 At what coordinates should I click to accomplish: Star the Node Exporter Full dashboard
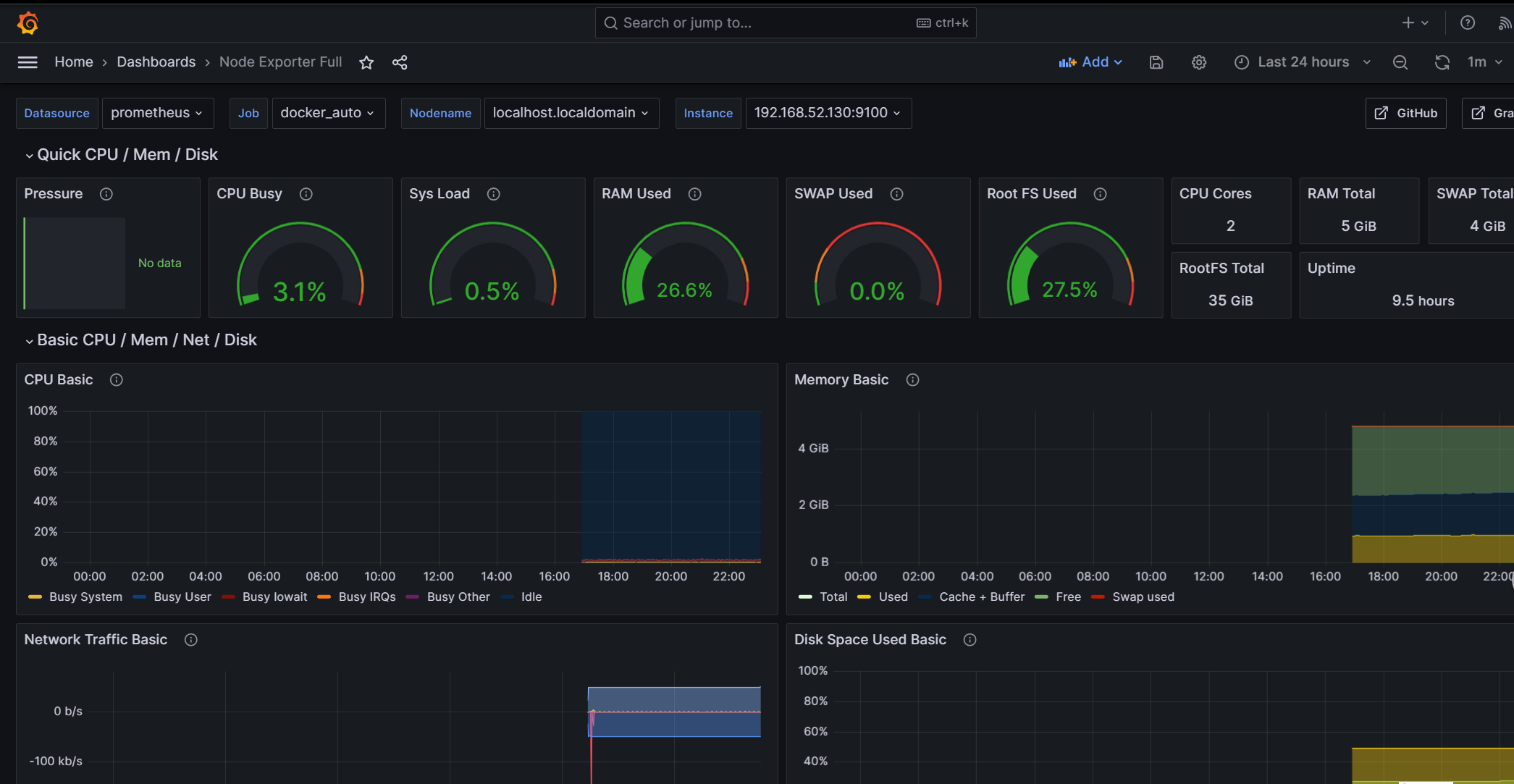366,62
